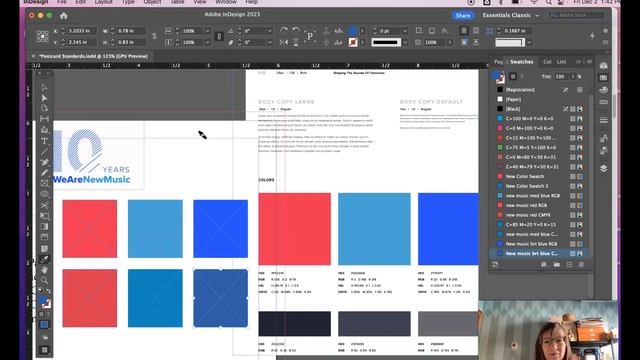640x360 pixels.
Task: Open the Layers panel icon in dock
Action: (604, 168)
